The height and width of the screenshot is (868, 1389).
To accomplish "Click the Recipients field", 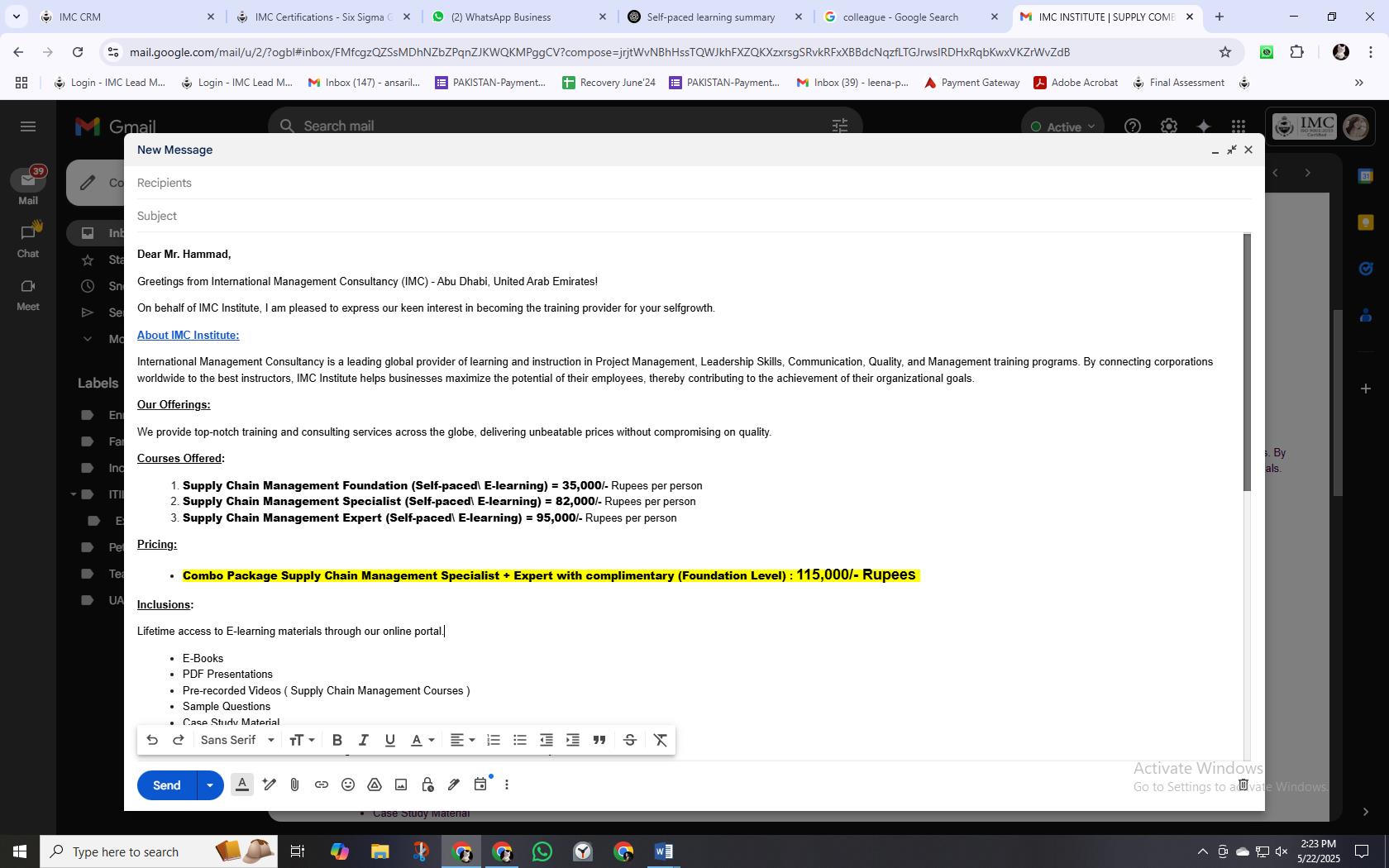I will click(x=694, y=183).
